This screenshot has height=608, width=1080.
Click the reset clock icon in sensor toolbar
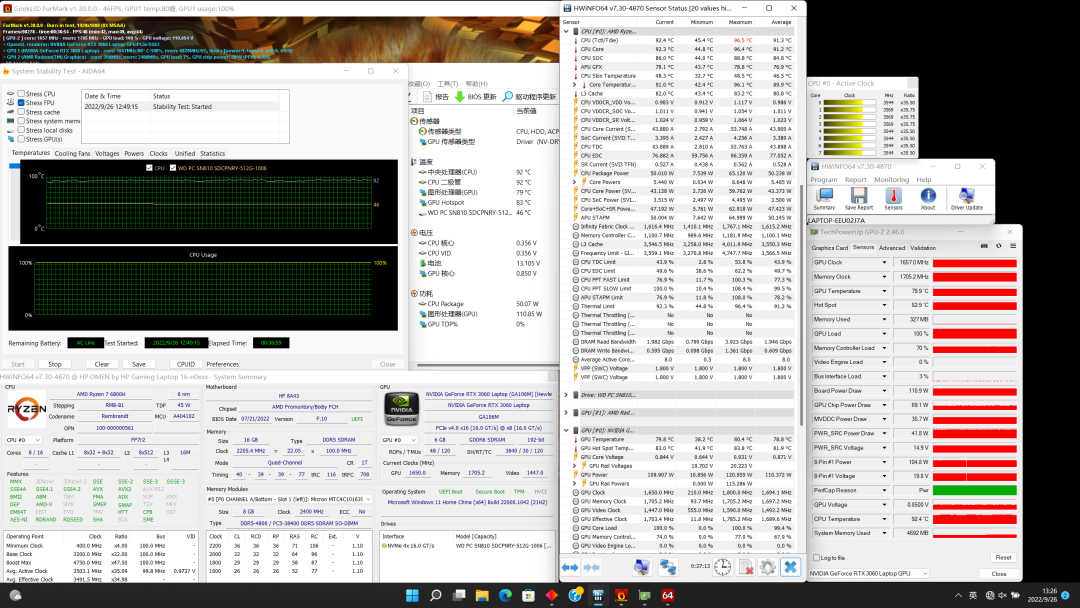point(721,567)
